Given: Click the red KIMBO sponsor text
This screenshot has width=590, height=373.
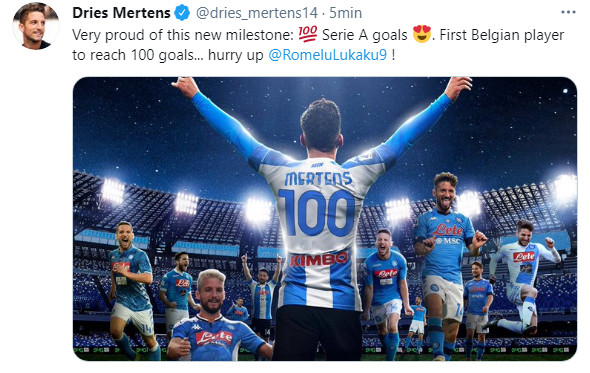Looking at the screenshot, I should (x=319, y=259).
